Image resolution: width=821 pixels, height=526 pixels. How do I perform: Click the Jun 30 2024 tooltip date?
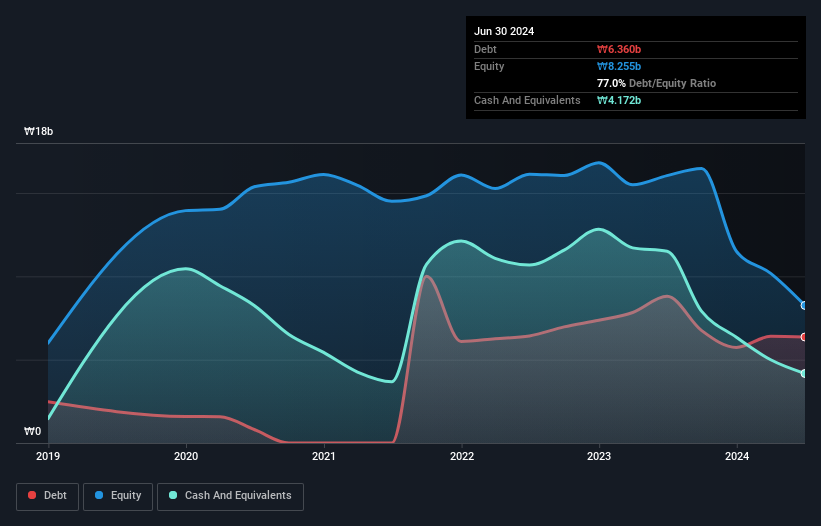[504, 31]
